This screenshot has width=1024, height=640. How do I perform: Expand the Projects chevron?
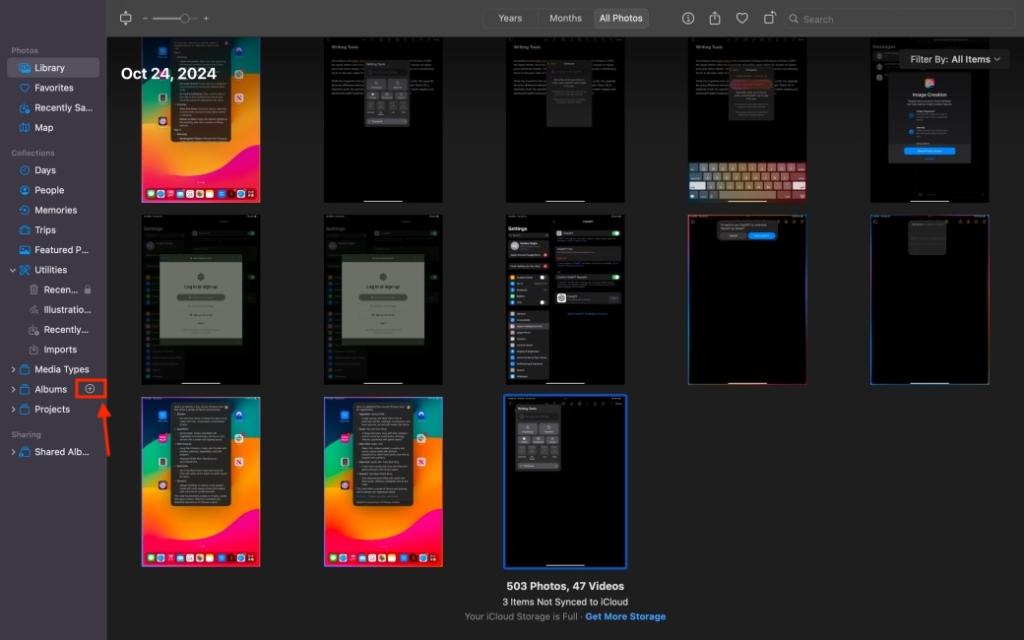click(x=12, y=409)
